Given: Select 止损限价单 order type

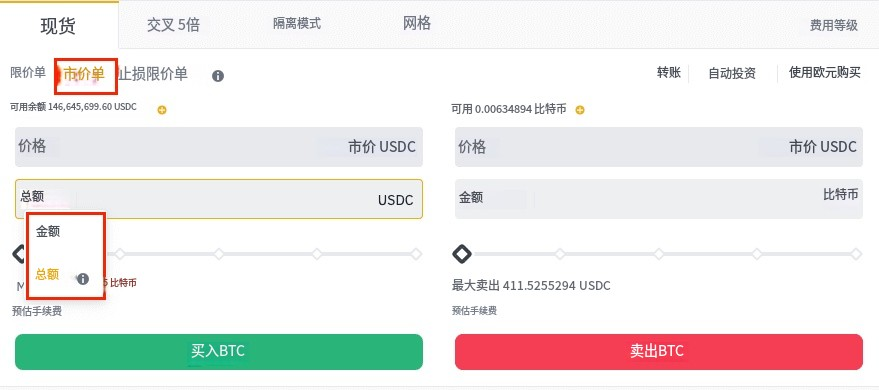Looking at the screenshot, I should click(x=153, y=73).
